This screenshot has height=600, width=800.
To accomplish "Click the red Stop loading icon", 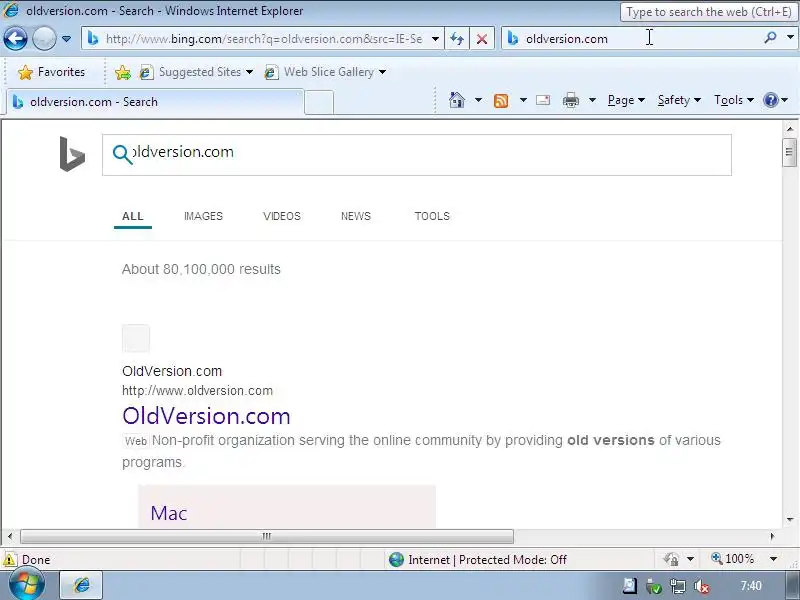I will pos(482,39).
